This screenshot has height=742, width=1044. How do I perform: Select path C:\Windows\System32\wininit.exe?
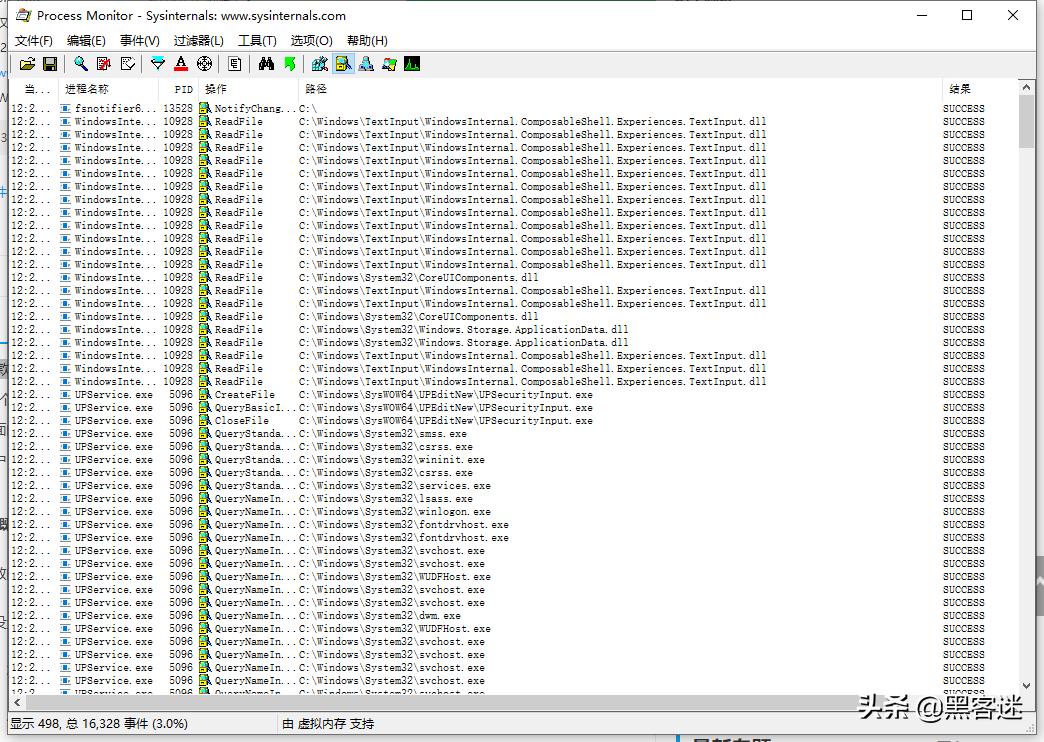(392, 460)
